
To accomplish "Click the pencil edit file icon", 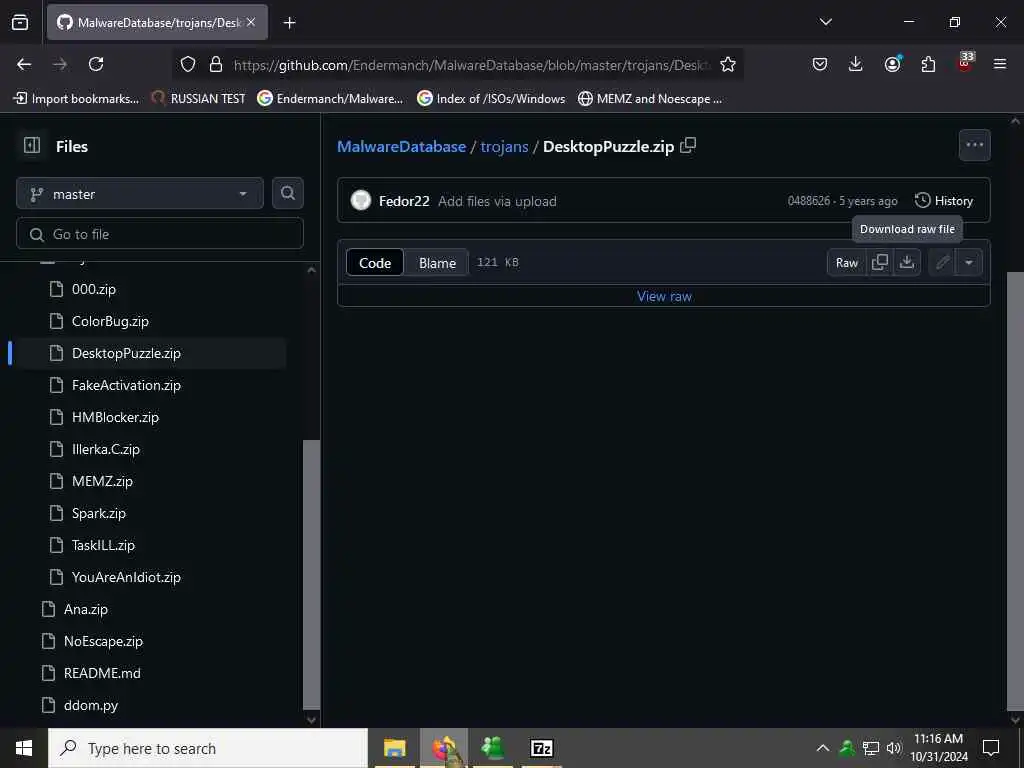I will coord(942,263).
